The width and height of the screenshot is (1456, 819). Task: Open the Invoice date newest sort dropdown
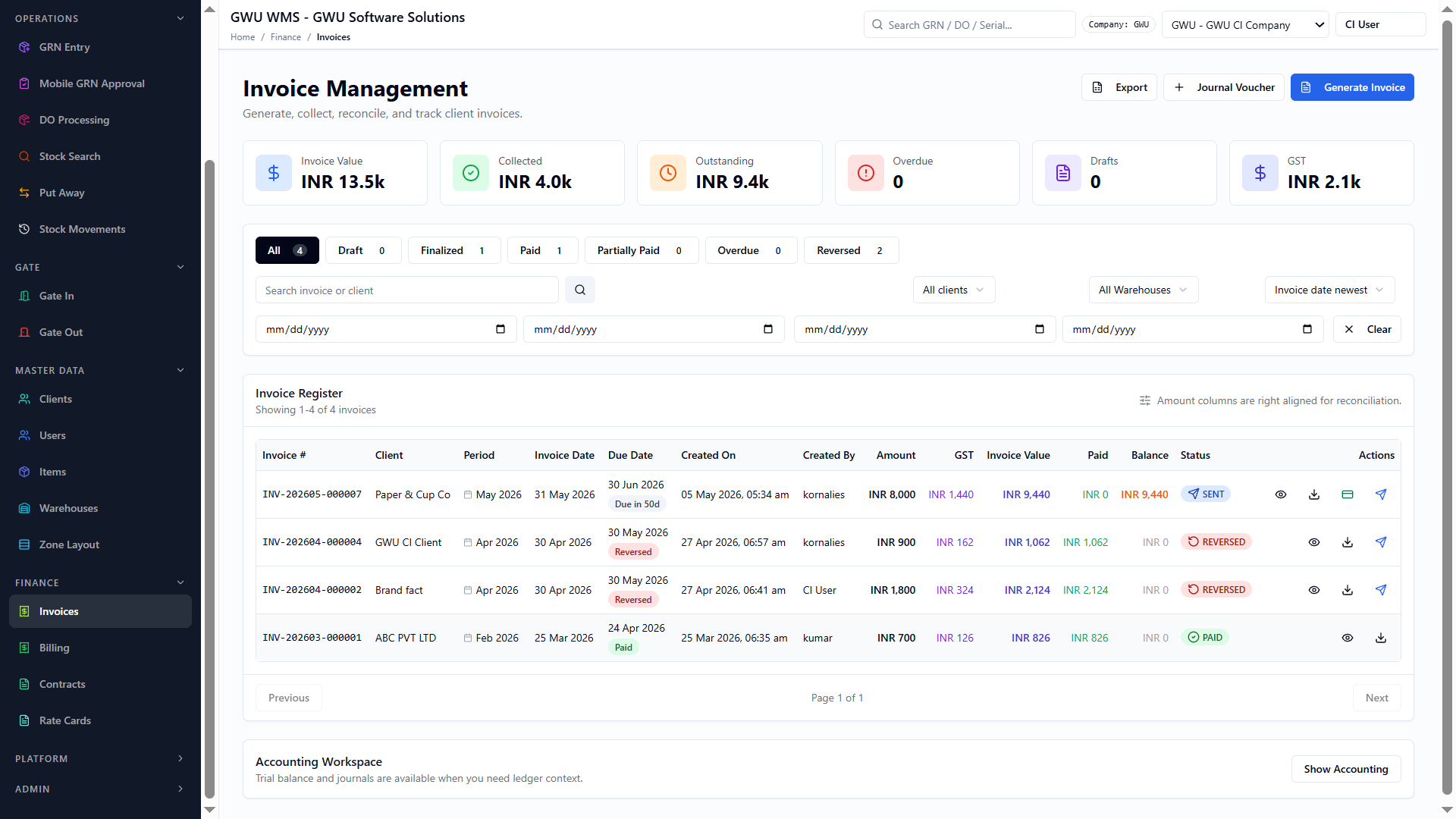(1329, 290)
